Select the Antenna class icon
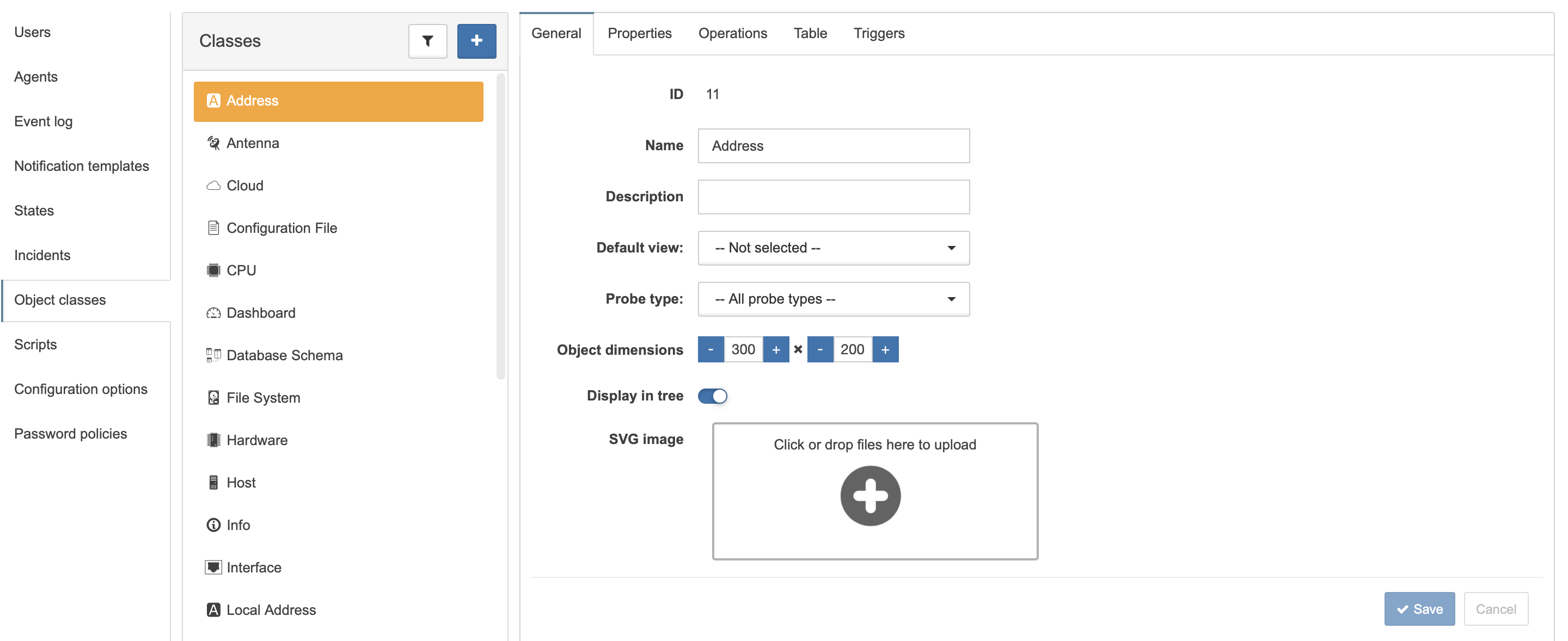 pos(213,143)
